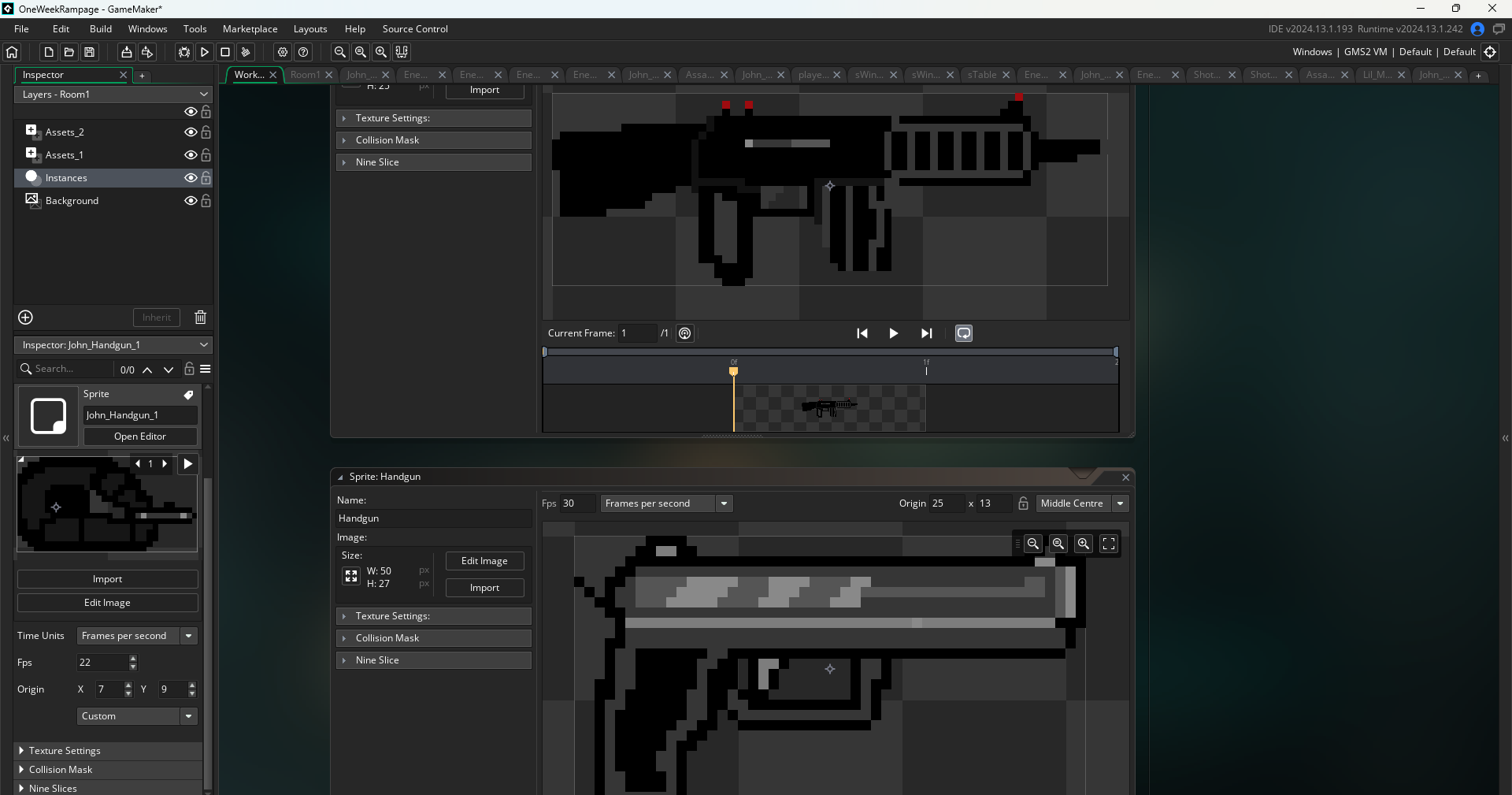Zoom in on the Handgun sprite preview

click(x=1084, y=544)
